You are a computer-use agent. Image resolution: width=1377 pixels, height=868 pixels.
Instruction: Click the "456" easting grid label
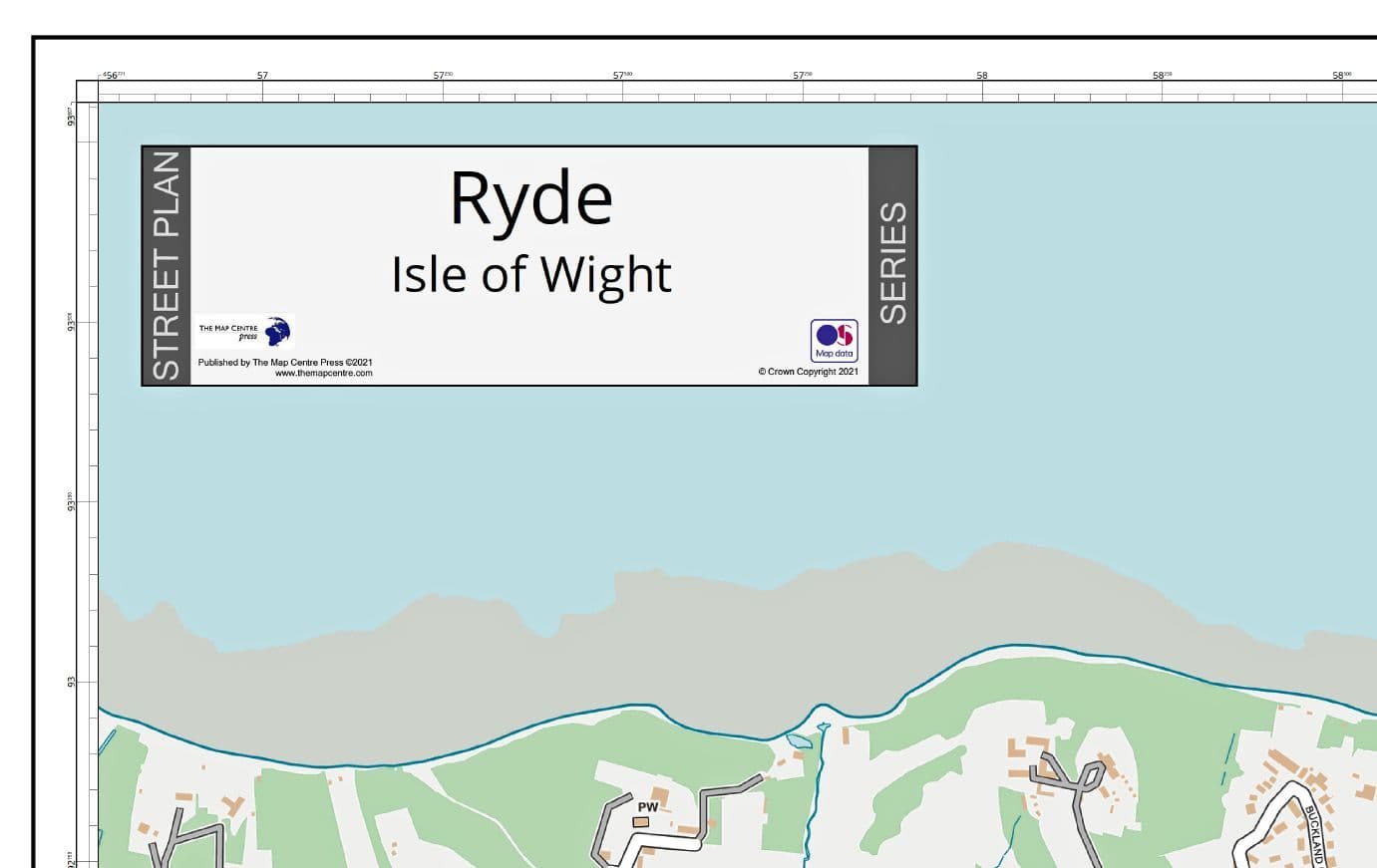[112, 75]
